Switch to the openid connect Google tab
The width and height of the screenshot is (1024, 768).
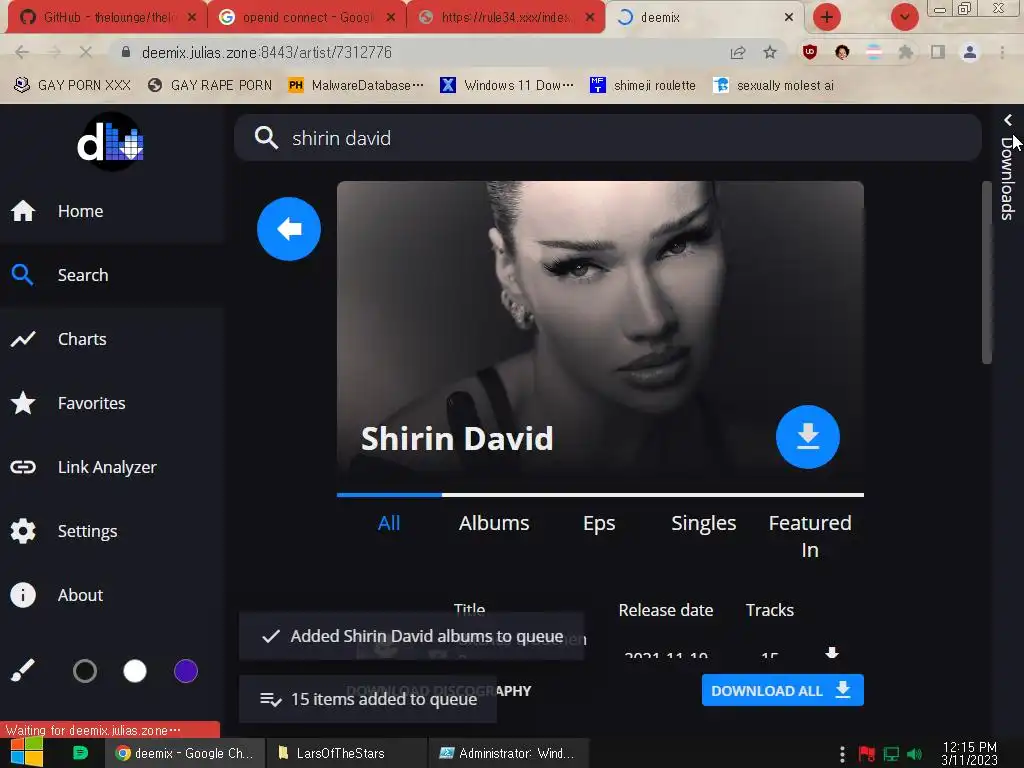point(307,17)
